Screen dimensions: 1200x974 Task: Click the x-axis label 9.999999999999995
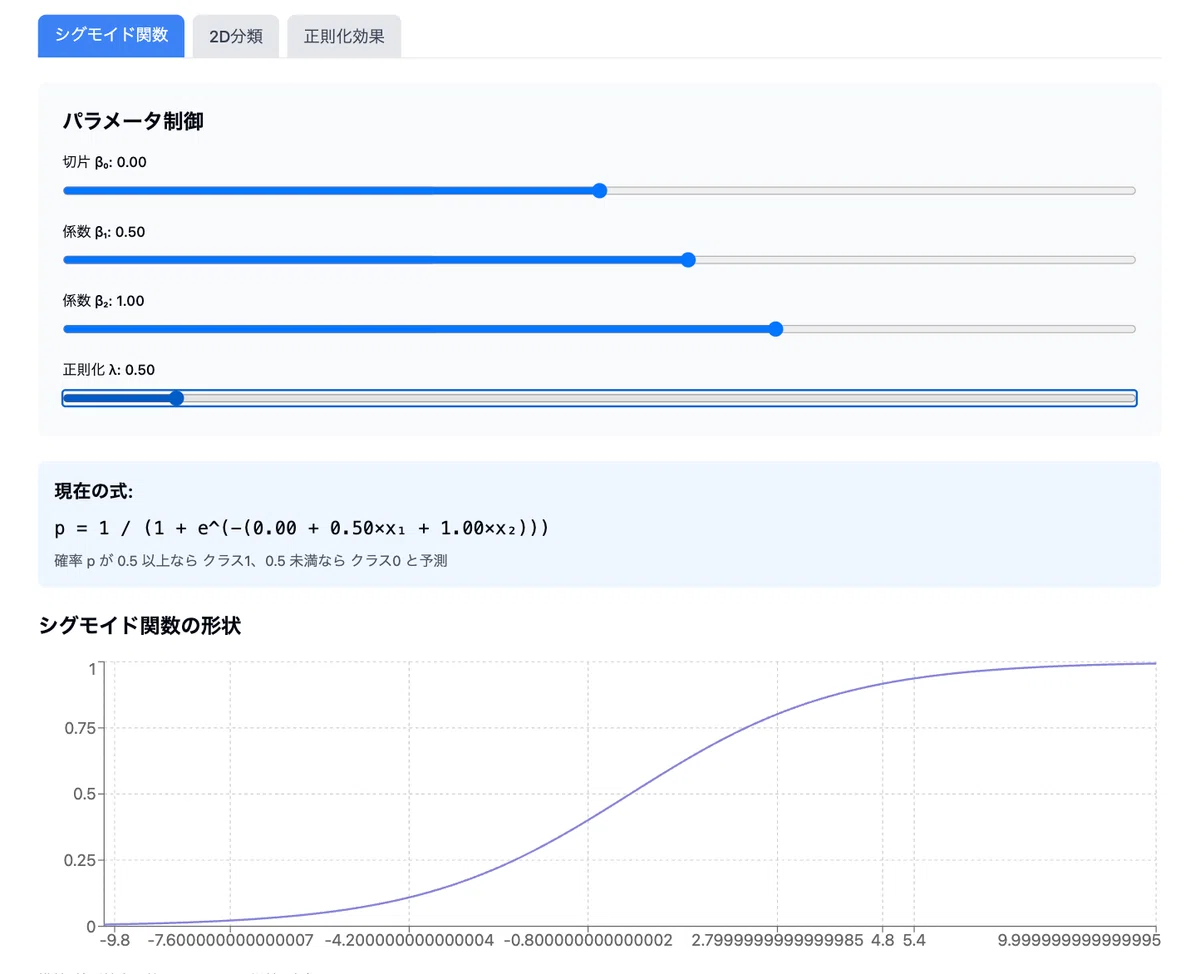[1077, 940]
